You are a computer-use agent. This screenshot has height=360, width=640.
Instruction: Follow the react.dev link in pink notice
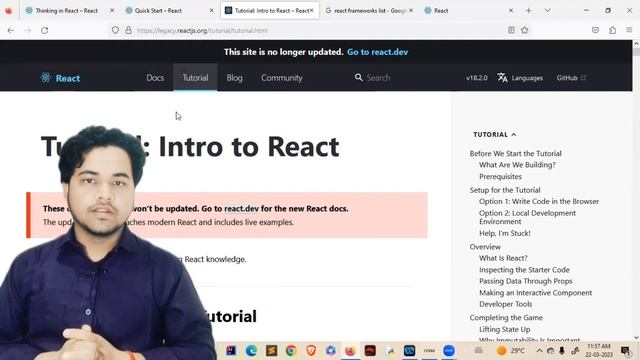[242, 209]
